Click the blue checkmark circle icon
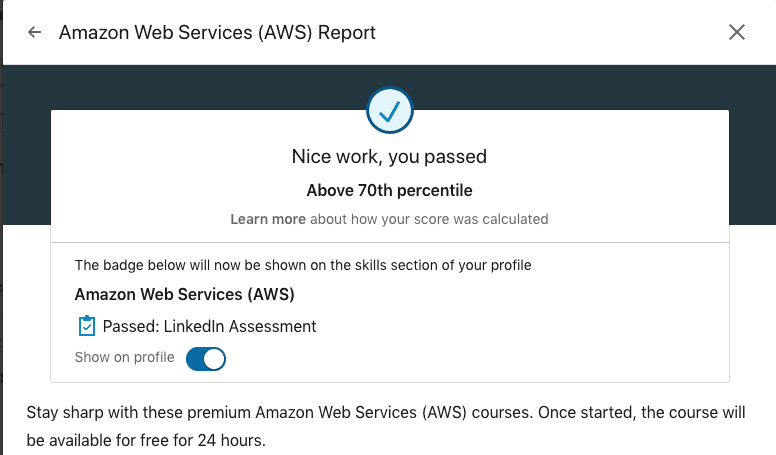Viewport: 776px width, 455px height. click(x=389, y=112)
